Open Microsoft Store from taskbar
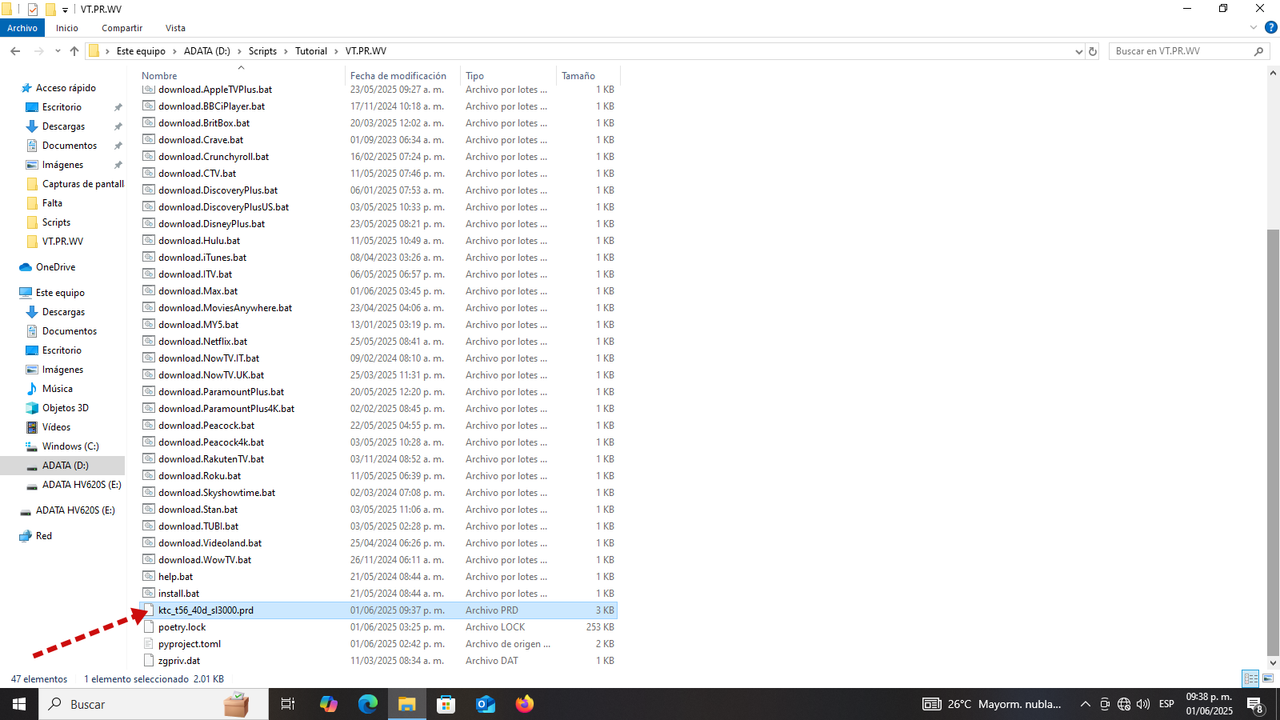This screenshot has width=1280, height=720. (x=446, y=704)
